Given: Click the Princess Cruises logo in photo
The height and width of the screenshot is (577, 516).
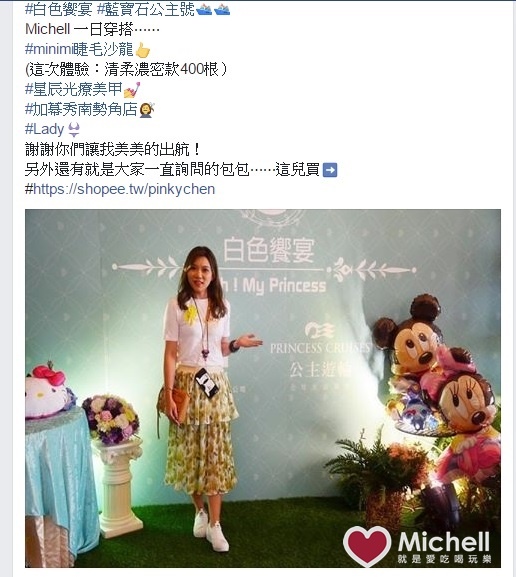Looking at the screenshot, I should point(319,339).
